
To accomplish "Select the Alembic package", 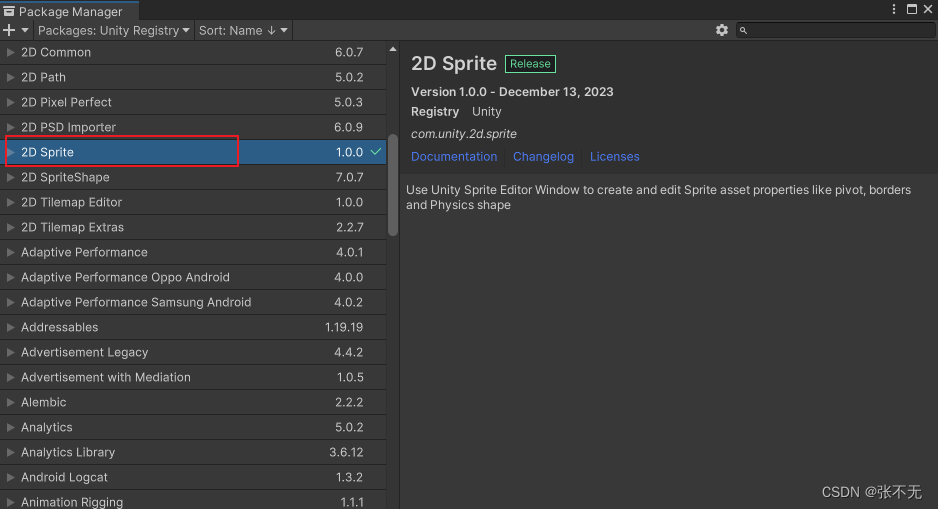I will [x=193, y=403].
